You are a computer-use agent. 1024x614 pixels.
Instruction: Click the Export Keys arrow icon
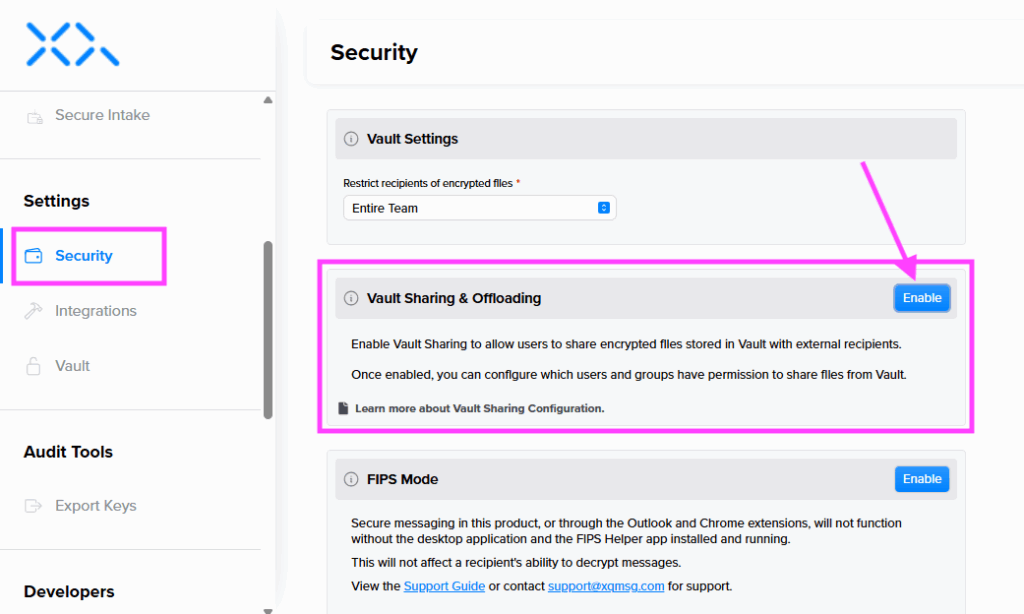pos(35,506)
